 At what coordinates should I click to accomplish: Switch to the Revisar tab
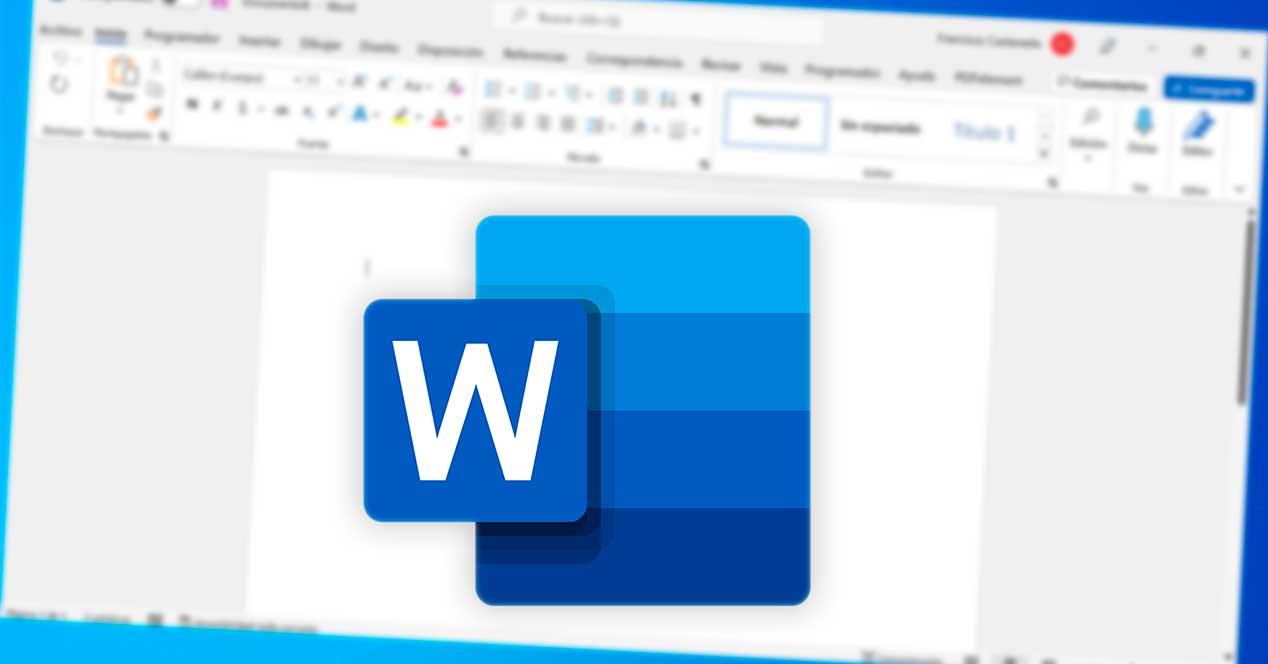click(x=721, y=65)
